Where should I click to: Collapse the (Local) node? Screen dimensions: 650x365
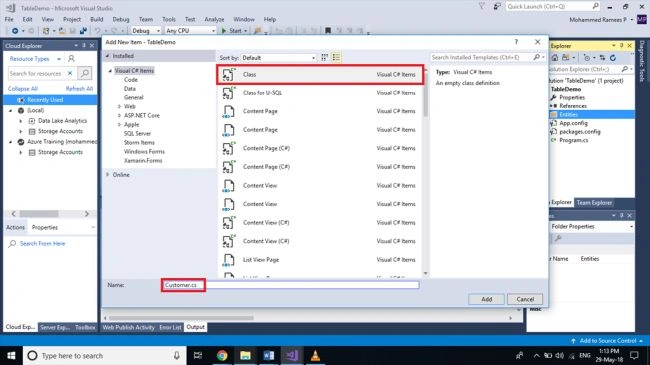11,111
